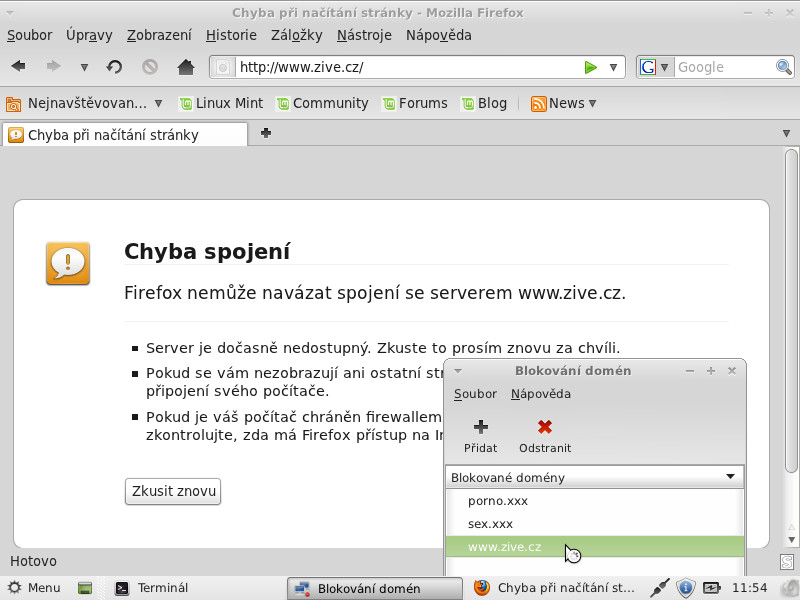The height and width of the screenshot is (600, 800).
Task: Expand the Blokované domény column header dropdown
Action: (731, 477)
